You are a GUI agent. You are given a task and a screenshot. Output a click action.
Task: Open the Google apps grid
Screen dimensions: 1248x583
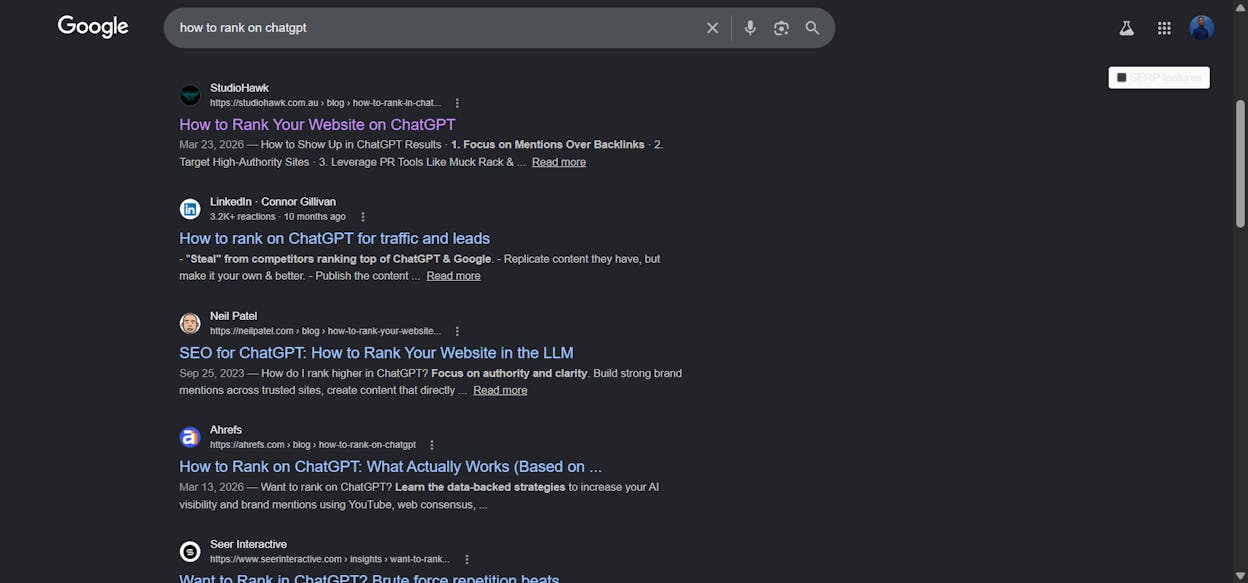click(x=1164, y=28)
